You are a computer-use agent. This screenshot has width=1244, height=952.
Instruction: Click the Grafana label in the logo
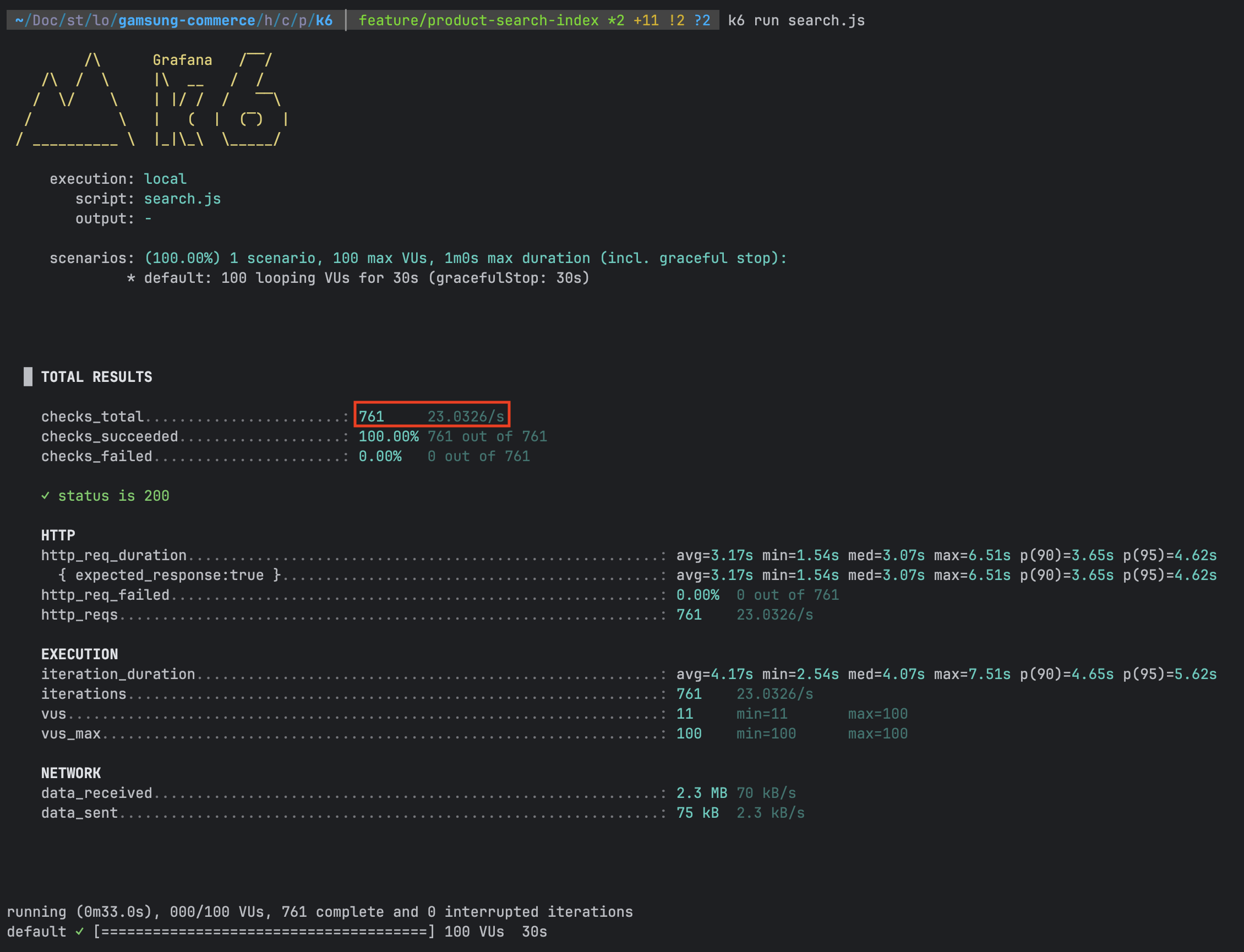(182, 60)
